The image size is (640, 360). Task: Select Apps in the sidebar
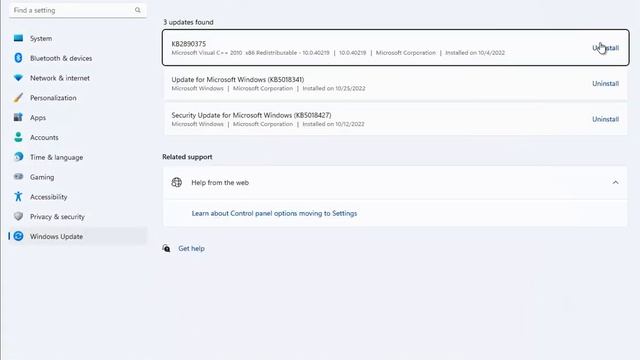click(x=78, y=118)
